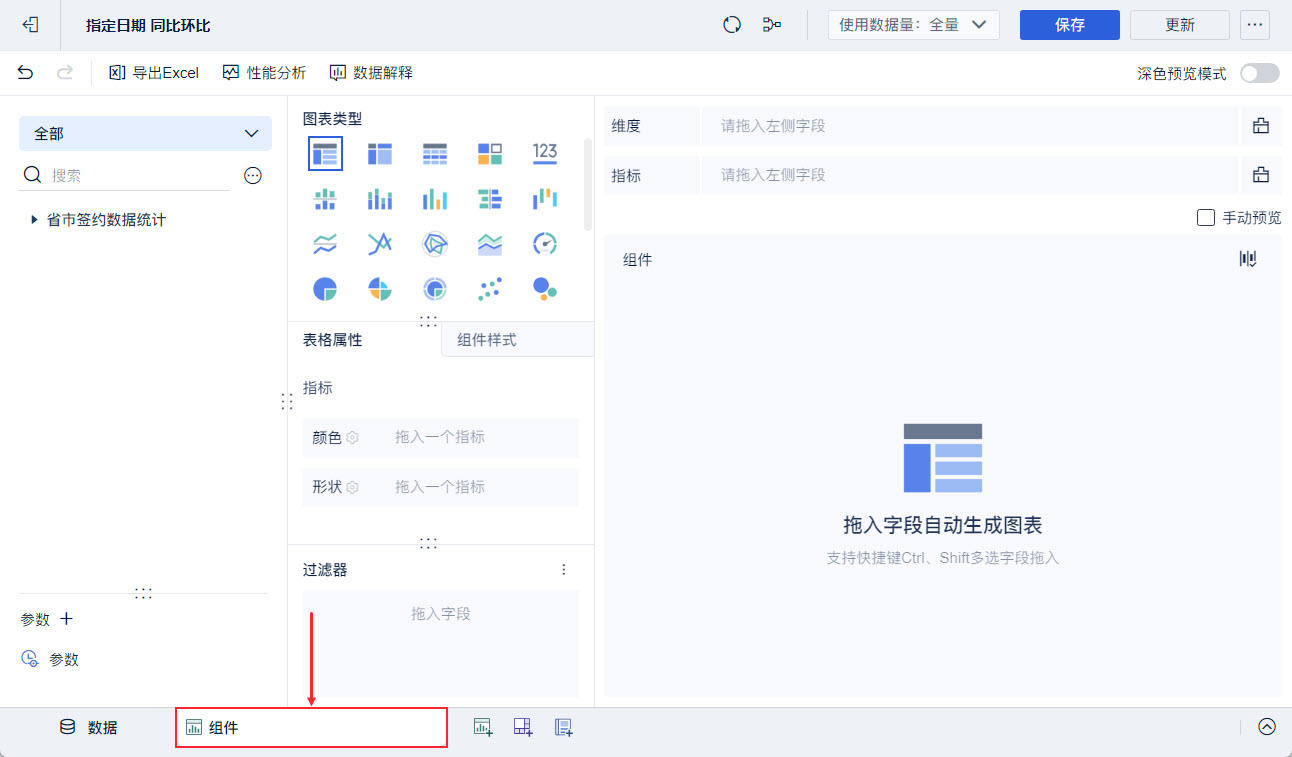Add a new parameter with plus

(x=67, y=619)
